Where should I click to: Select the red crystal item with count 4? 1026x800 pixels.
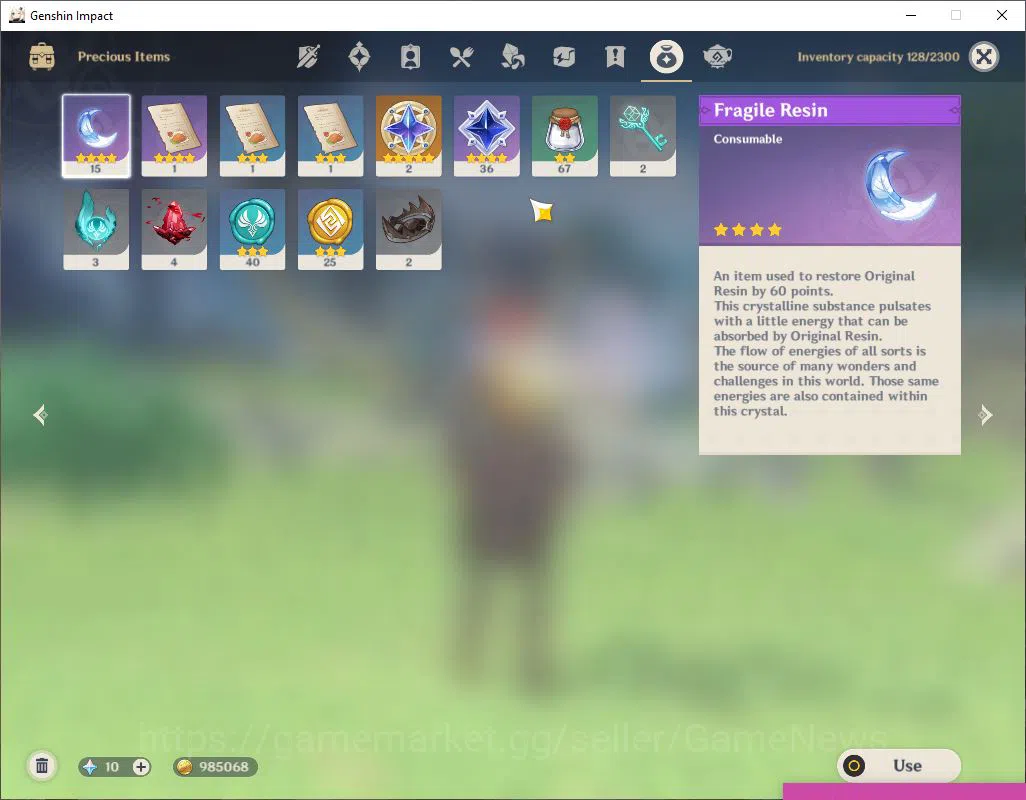(x=174, y=230)
